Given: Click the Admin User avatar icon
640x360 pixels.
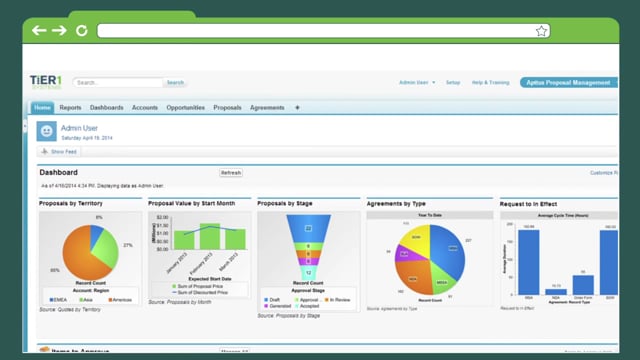Looking at the screenshot, I should pos(47,131).
